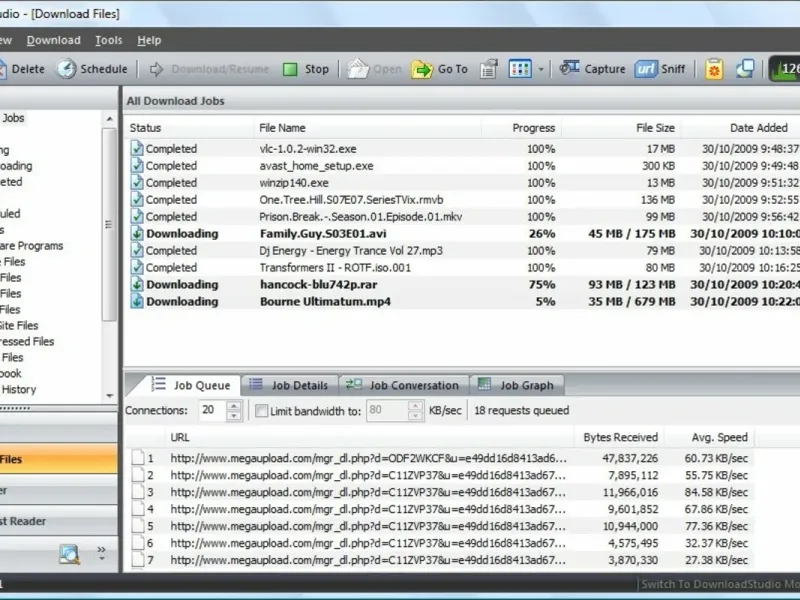Raise the bandwidth limit with up arrow
The height and width of the screenshot is (600, 800).
415,406
